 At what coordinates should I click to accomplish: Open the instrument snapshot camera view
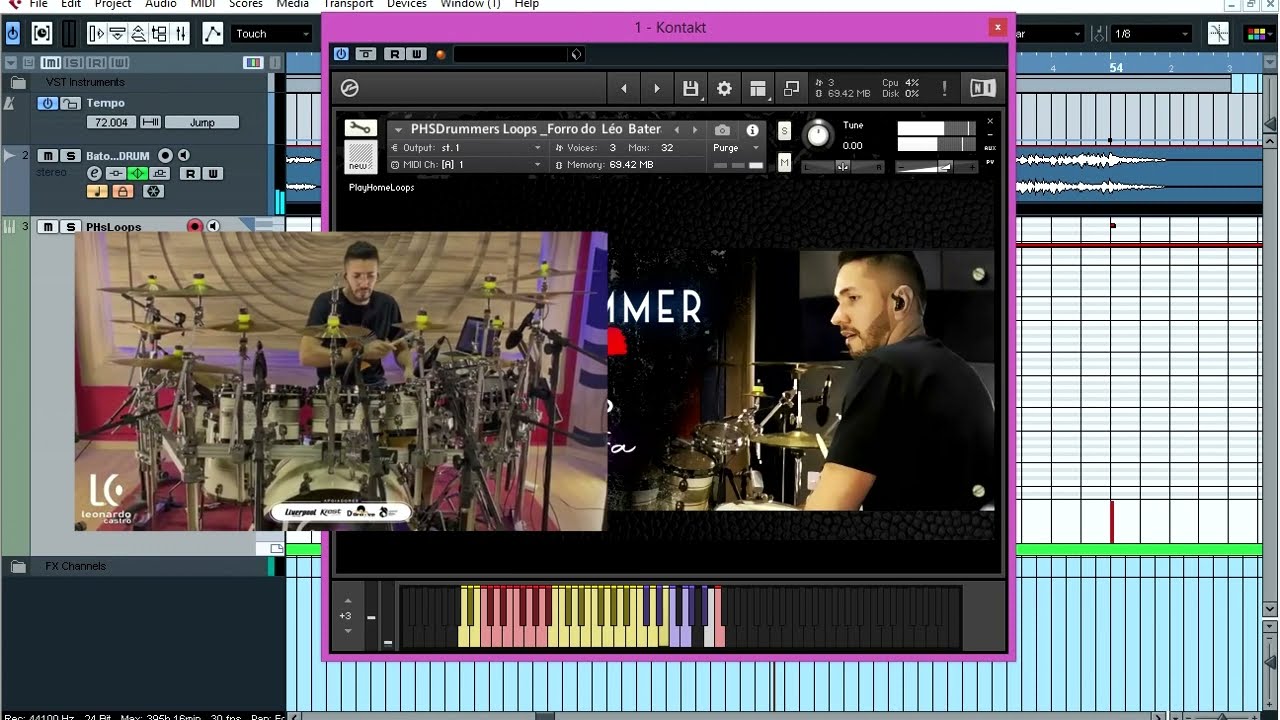722,130
